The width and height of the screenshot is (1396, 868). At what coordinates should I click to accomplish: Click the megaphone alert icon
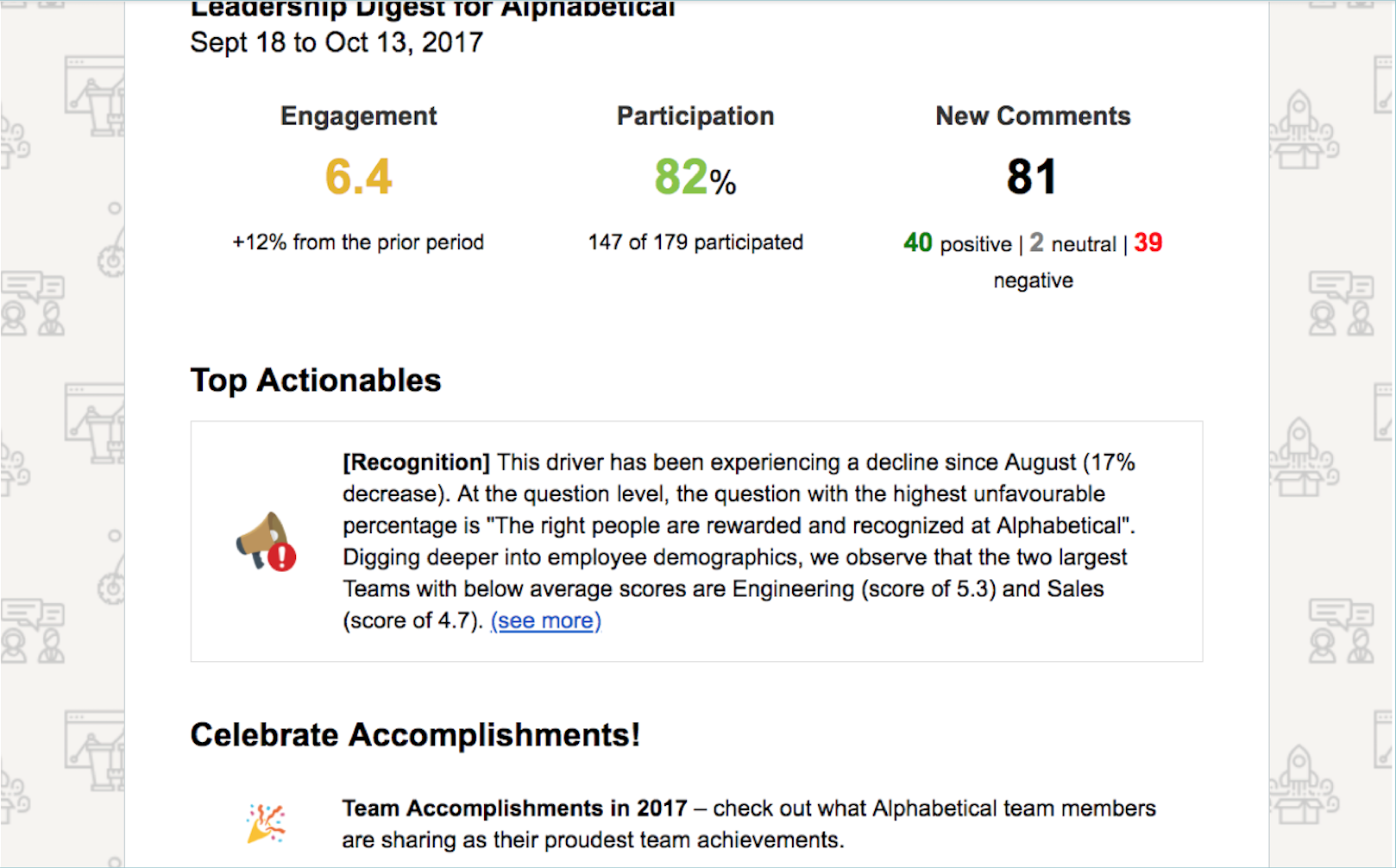266,541
